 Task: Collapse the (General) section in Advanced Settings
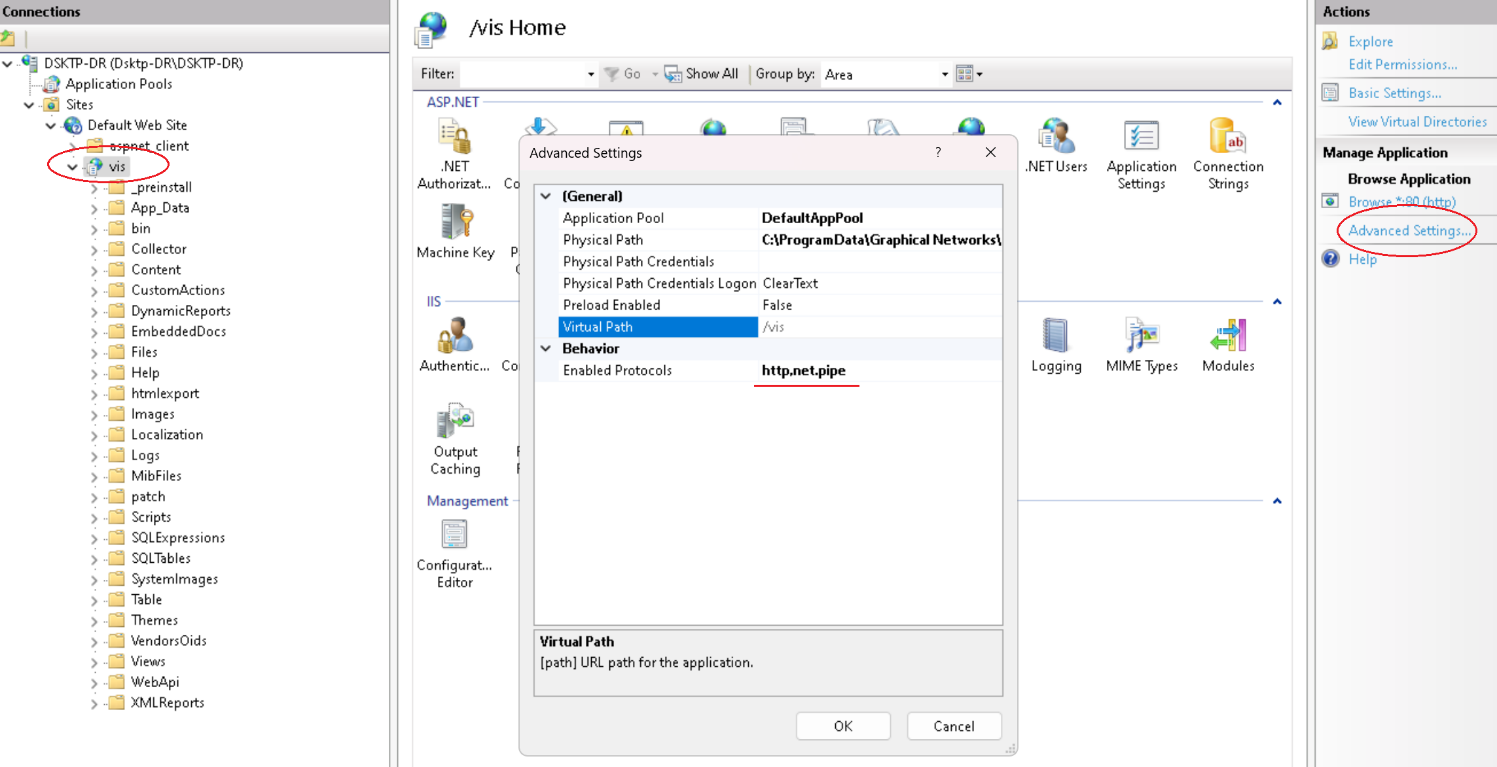[546, 197]
